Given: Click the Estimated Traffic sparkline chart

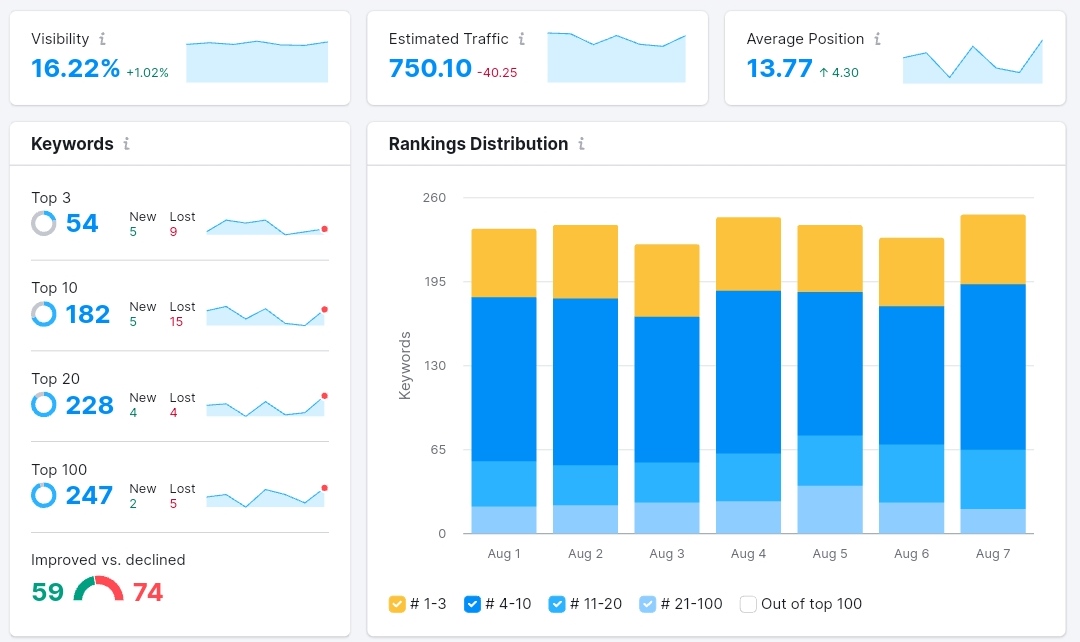Looking at the screenshot, I should tap(616, 57).
